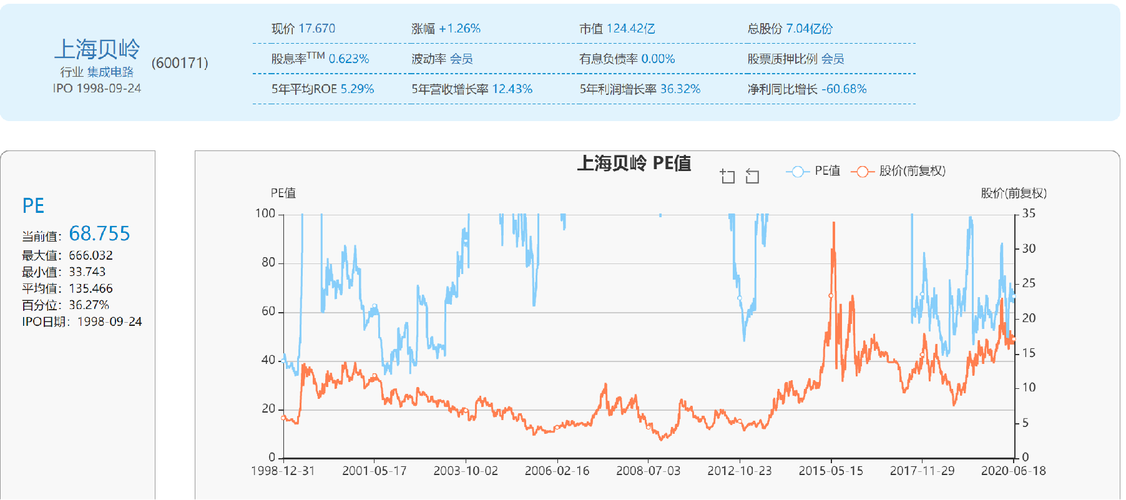1126x500 pixels.
Task: Click the 股息率 0.623% value
Action: [349, 59]
